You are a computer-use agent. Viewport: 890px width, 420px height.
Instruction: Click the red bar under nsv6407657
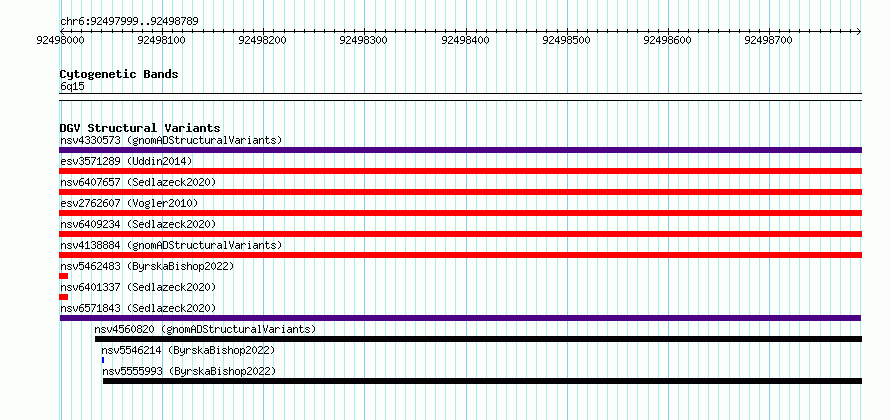(x=460, y=192)
